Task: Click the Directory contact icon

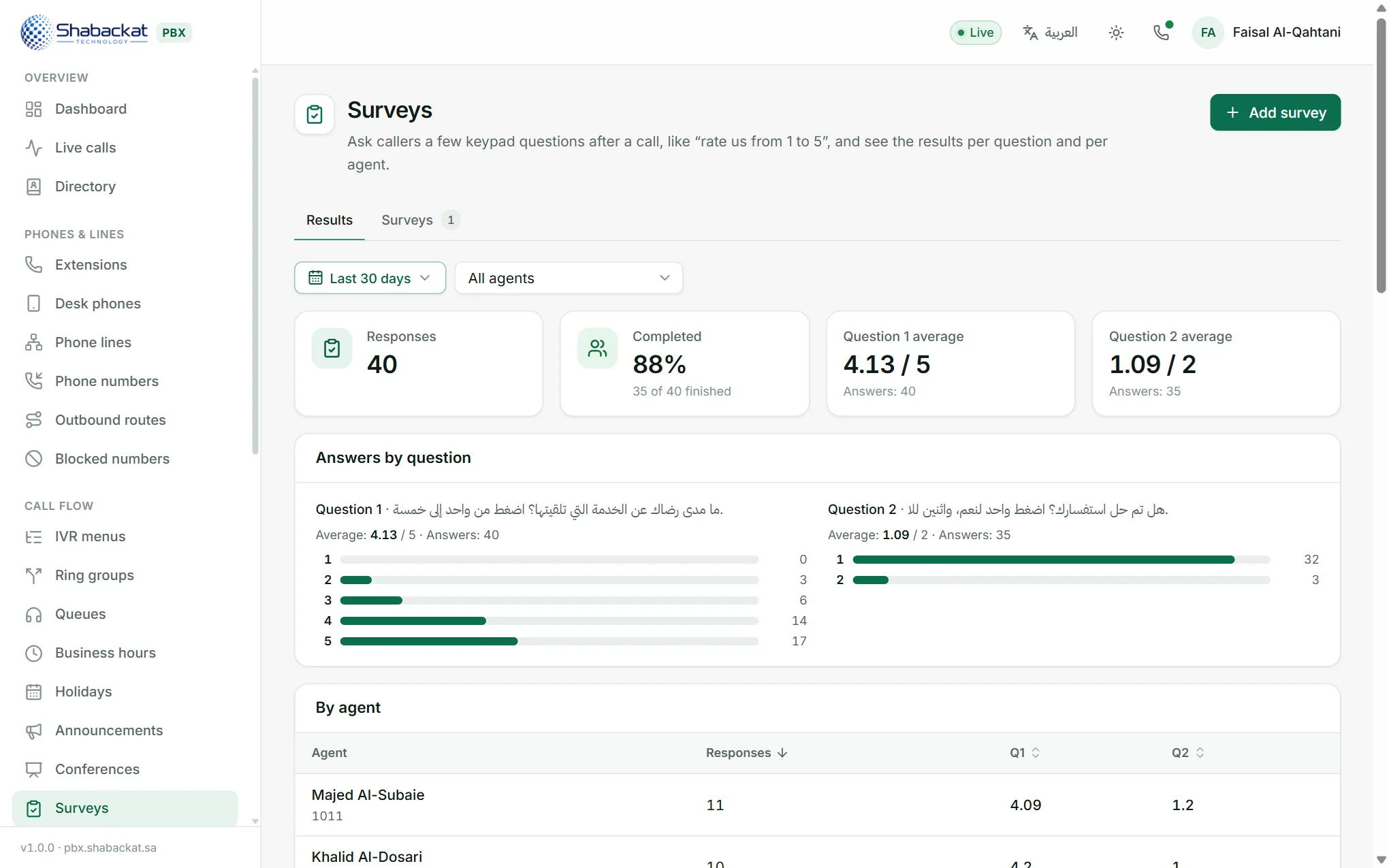Action: [x=33, y=187]
